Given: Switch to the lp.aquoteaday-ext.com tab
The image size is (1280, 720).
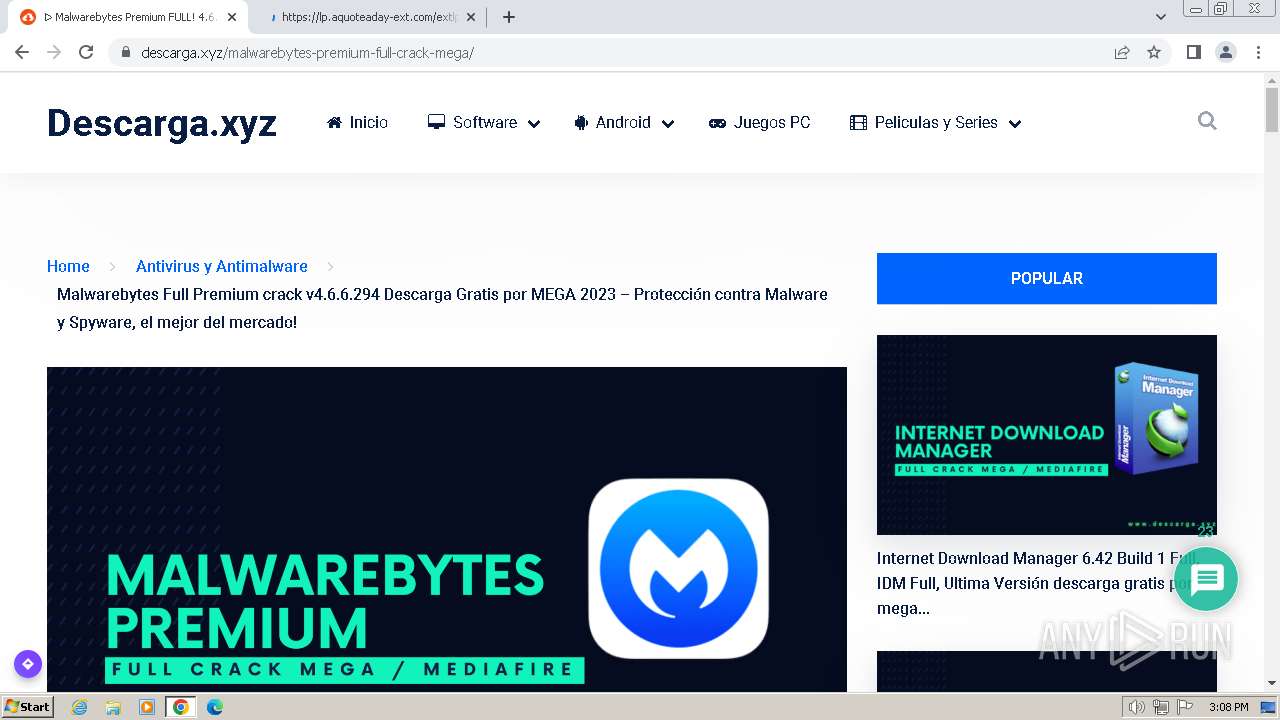Looking at the screenshot, I should tap(368, 17).
